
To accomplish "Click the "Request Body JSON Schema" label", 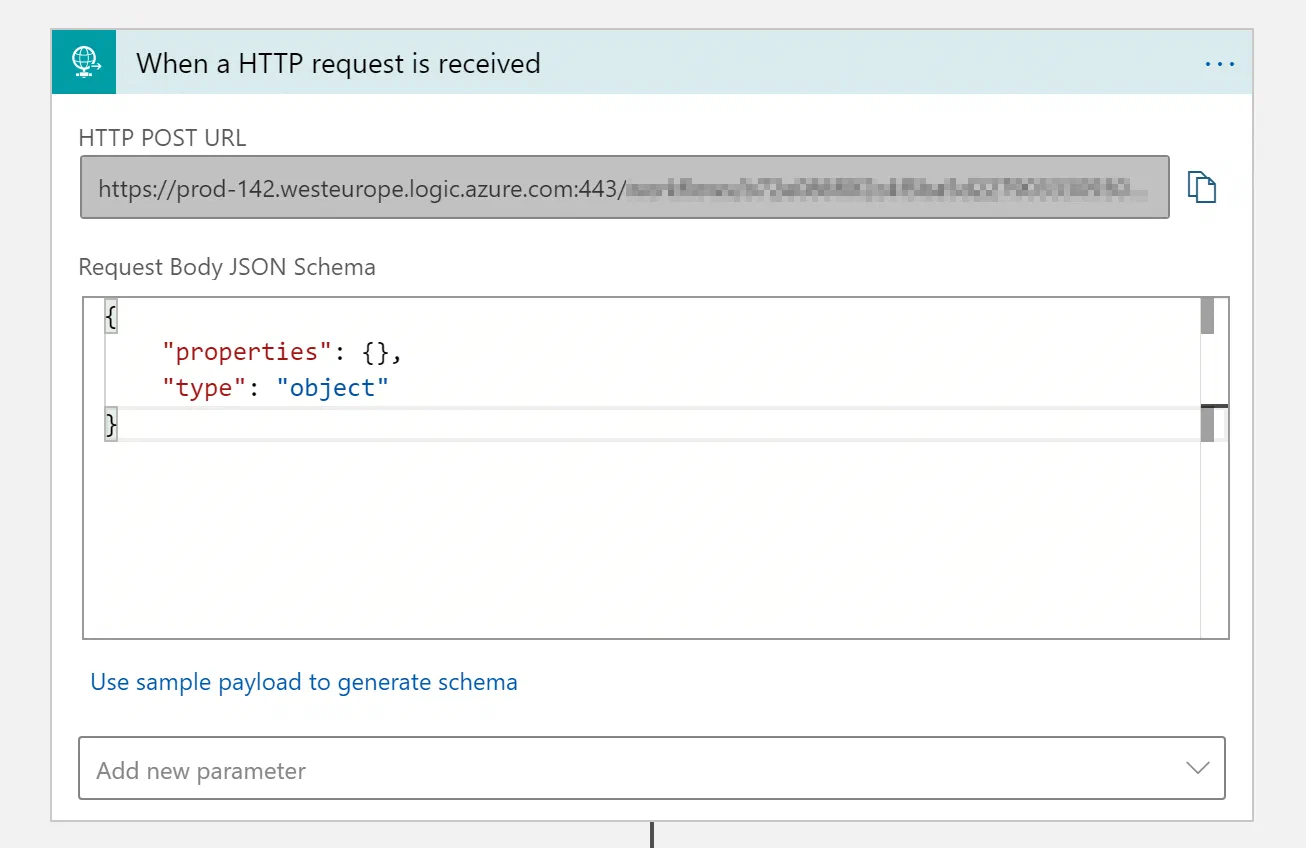I will pyautogui.click(x=227, y=267).
